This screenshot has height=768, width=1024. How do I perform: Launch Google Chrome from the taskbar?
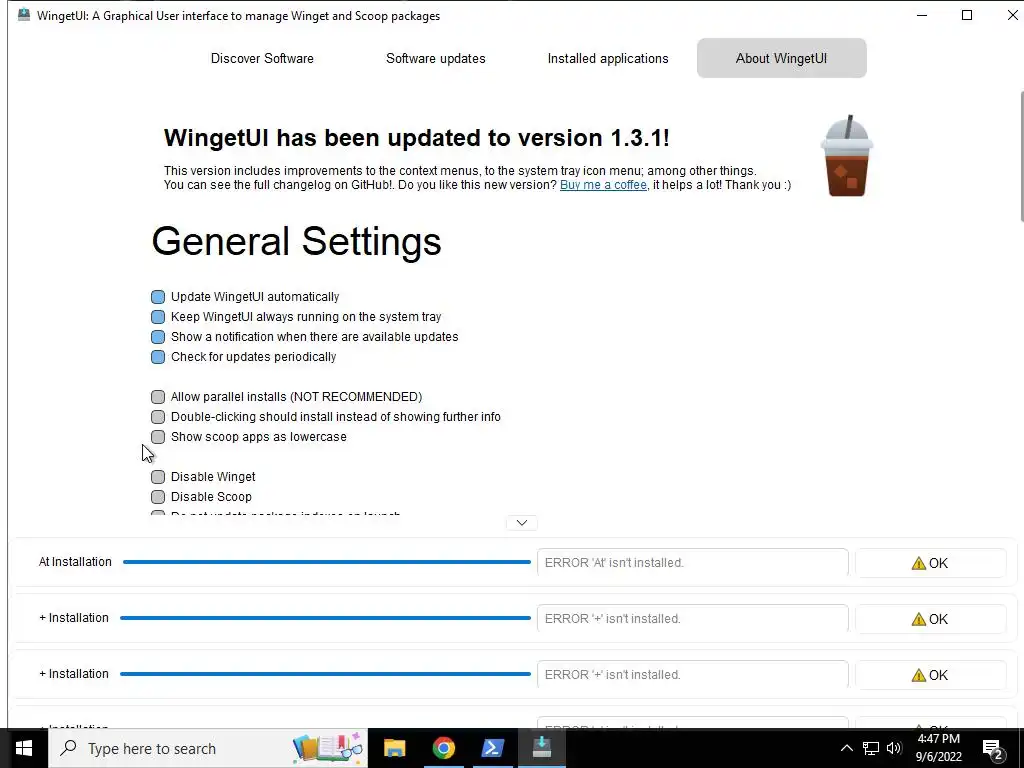443,748
